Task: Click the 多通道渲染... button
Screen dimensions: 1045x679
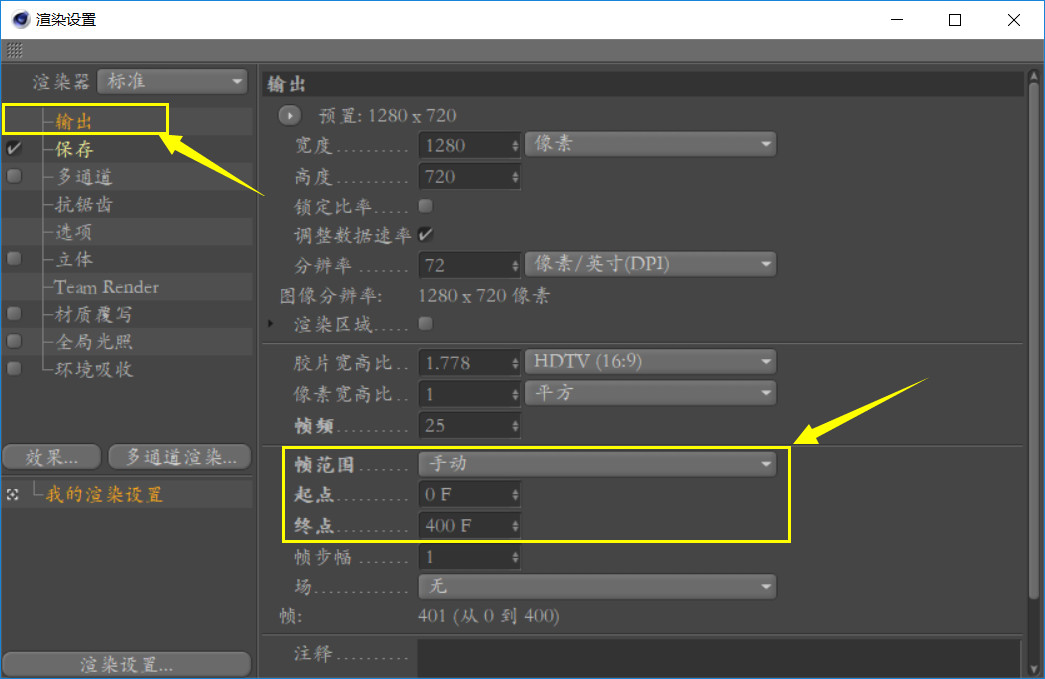Action: 180,457
